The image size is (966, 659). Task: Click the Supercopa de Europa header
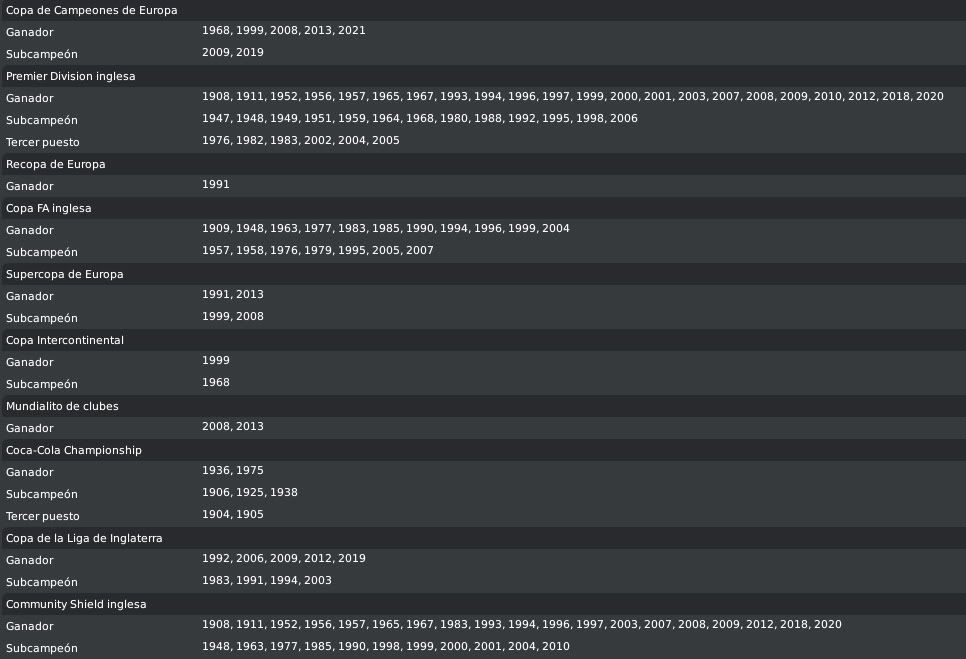point(64,274)
